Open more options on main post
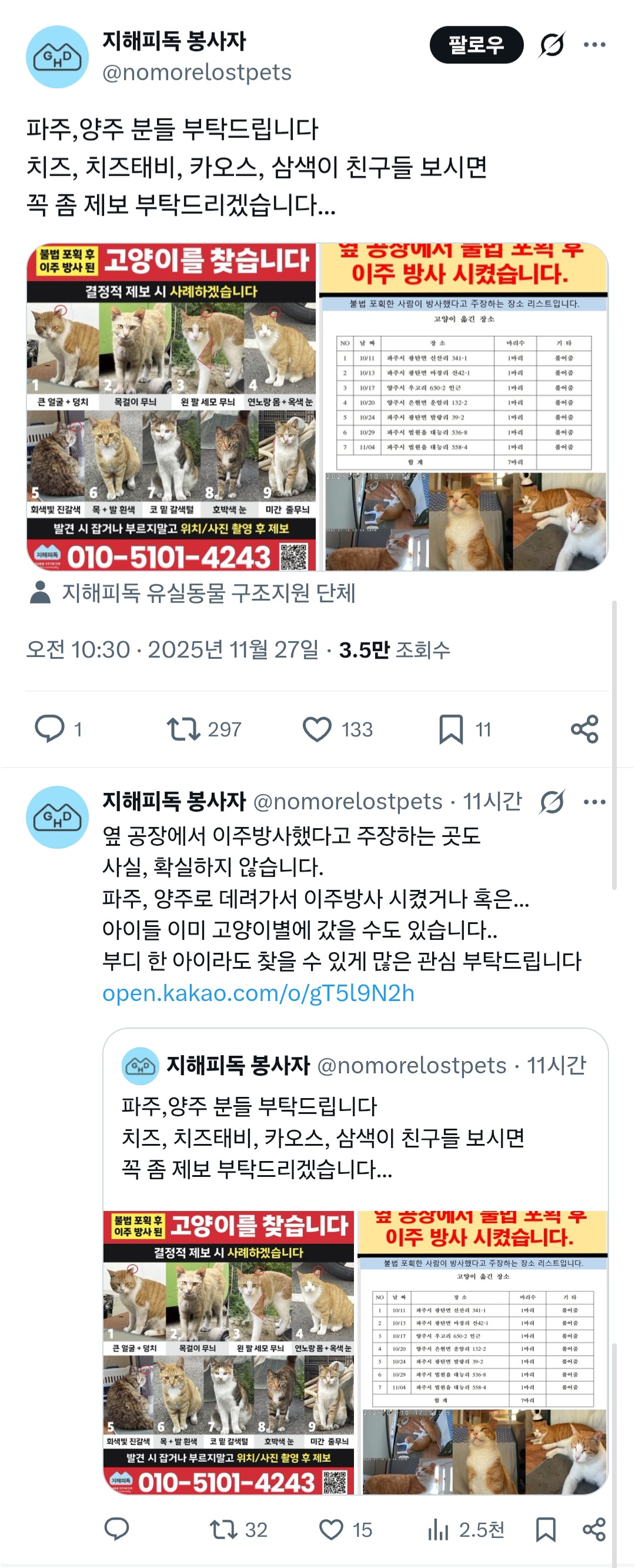This screenshot has width=635, height=1568. pyautogui.click(x=594, y=45)
